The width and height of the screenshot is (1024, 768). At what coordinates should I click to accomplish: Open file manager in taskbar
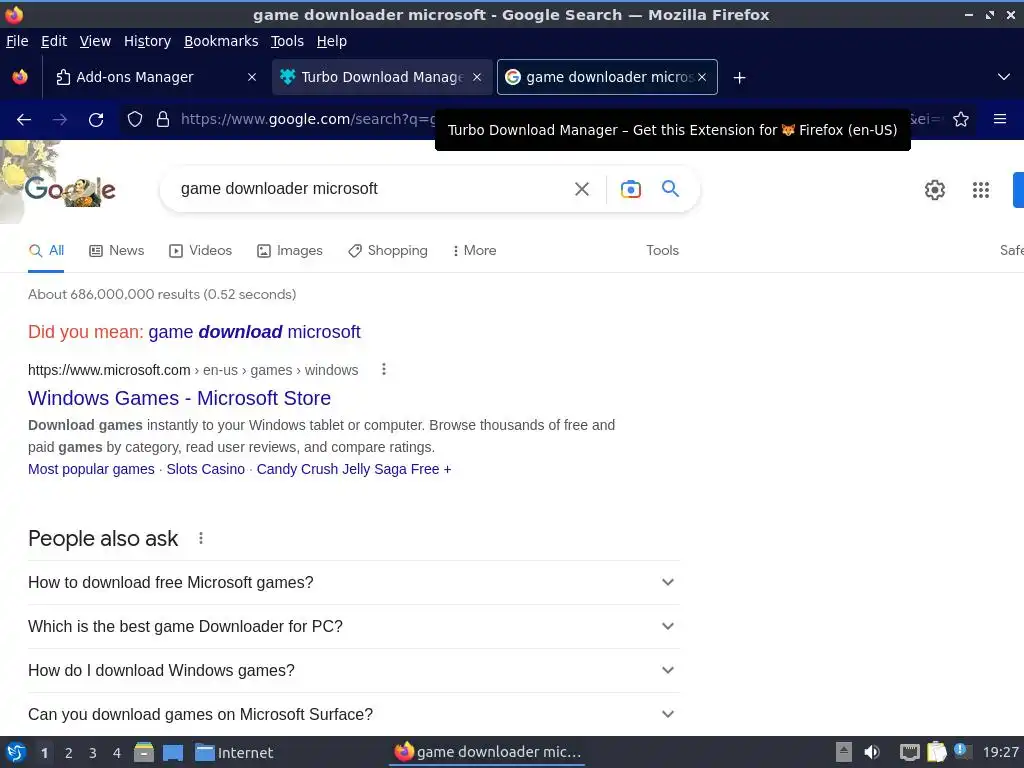tap(144, 752)
